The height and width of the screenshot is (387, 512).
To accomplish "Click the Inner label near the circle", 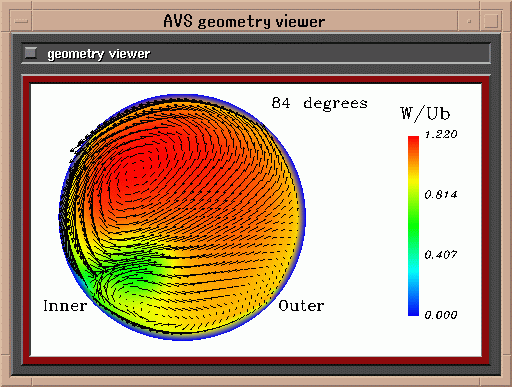I will click(65, 306).
